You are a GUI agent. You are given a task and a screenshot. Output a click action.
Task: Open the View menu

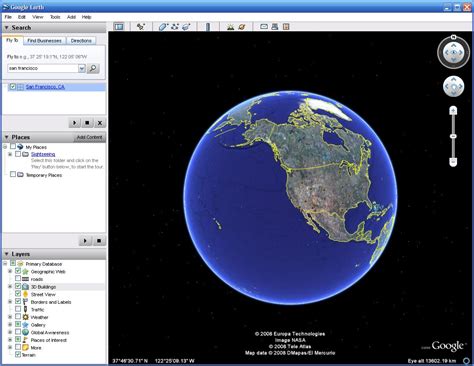click(x=38, y=17)
